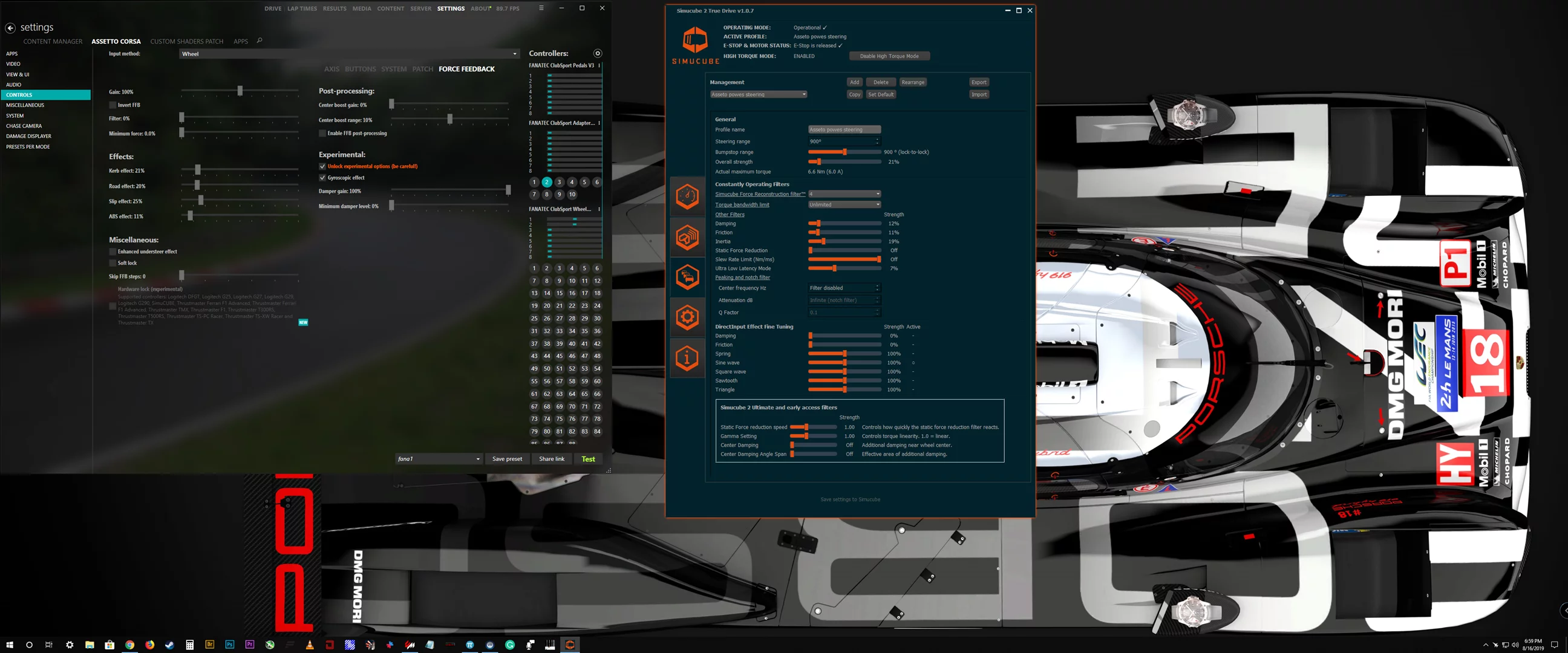The height and width of the screenshot is (653, 1568).
Task: Open the Simucube Force Reconstruction filter dropdown
Action: click(844, 194)
